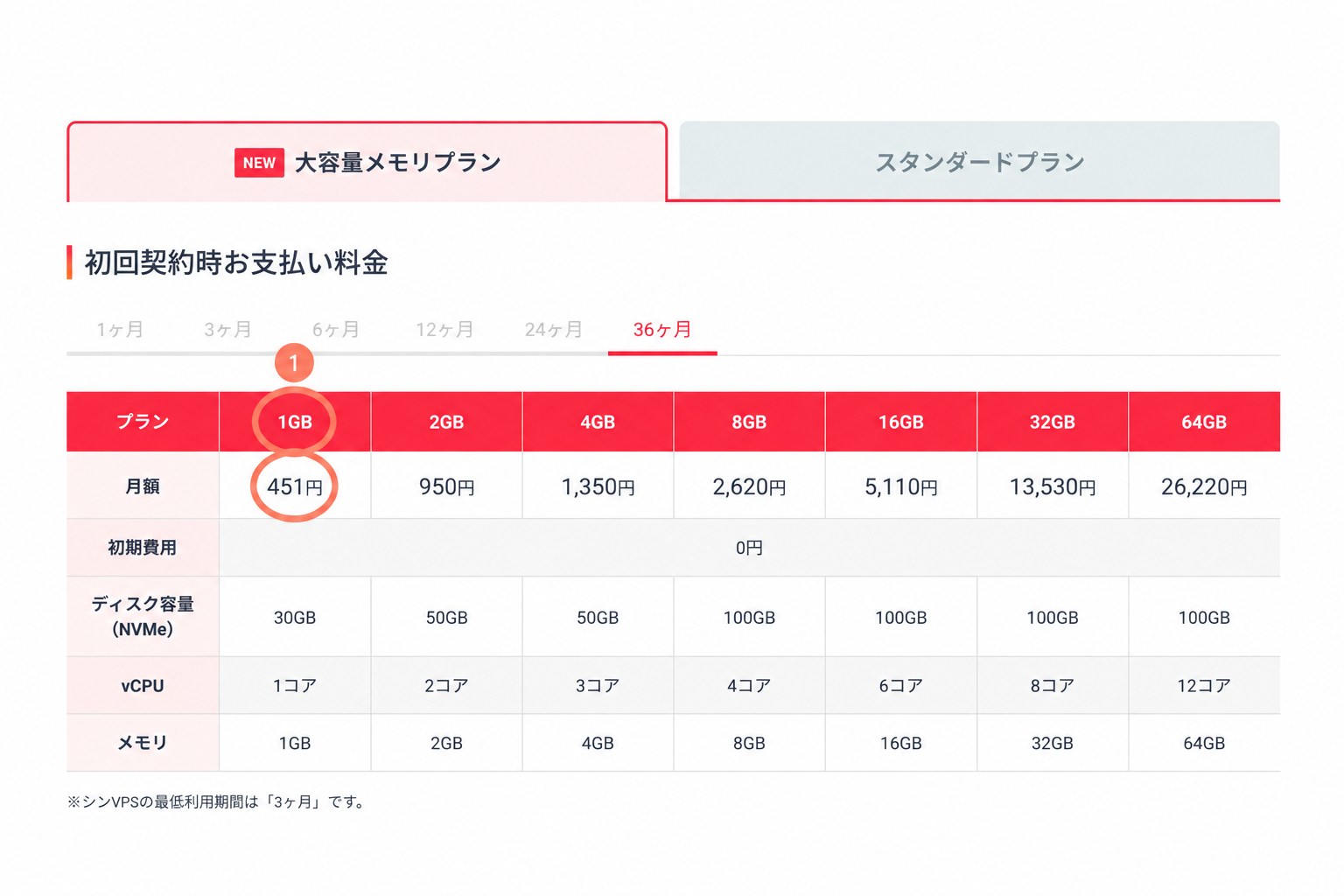This screenshot has width=1344, height=896.
Task: Click the 4GB value in メモリ row
Action: coord(598,744)
